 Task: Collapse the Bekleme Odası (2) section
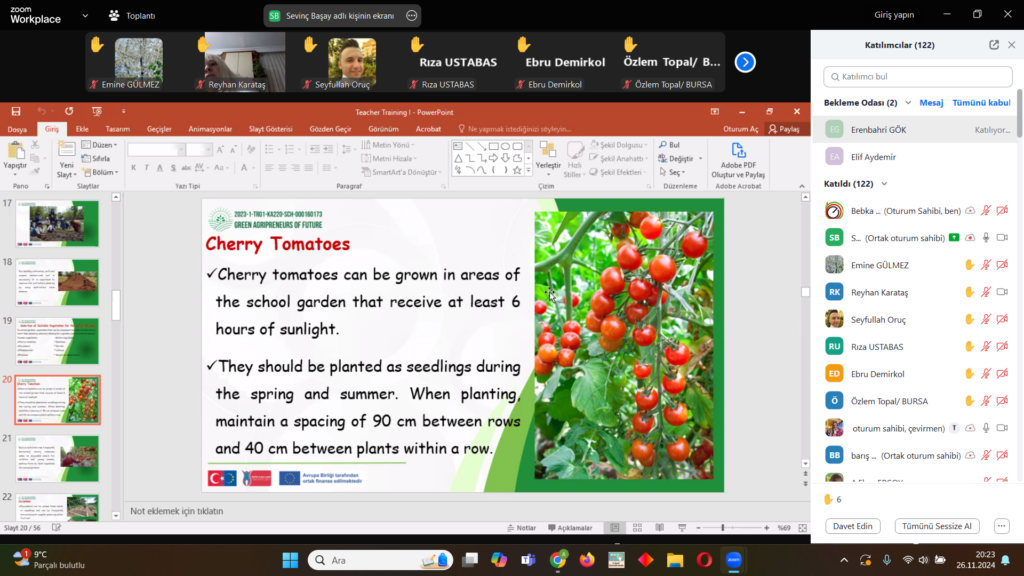coord(907,103)
